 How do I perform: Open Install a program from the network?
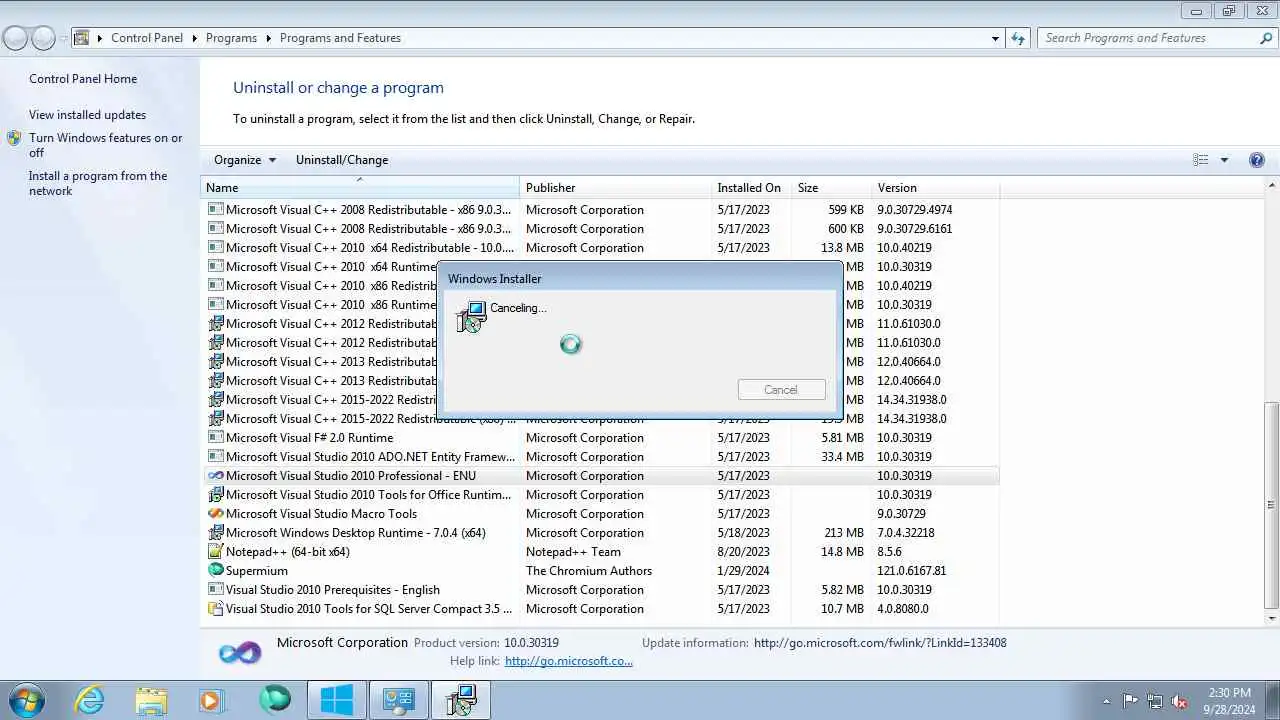coord(98,183)
